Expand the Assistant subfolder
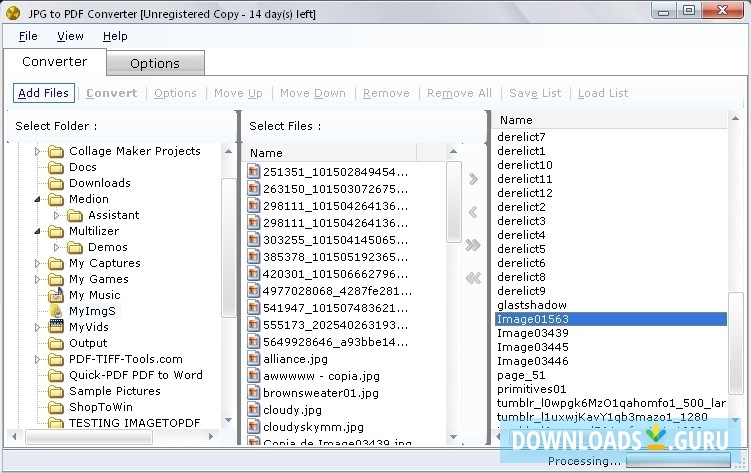This screenshot has height=473, width=751. [x=57, y=215]
